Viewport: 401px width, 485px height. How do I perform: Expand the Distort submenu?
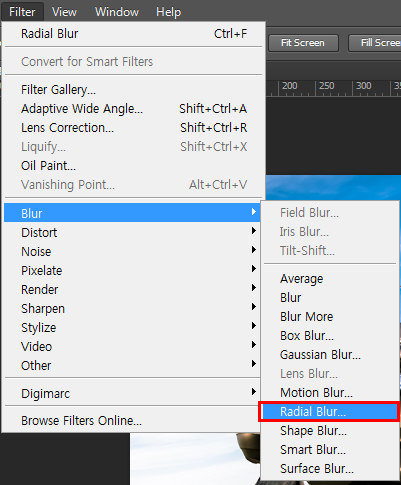tap(132, 232)
